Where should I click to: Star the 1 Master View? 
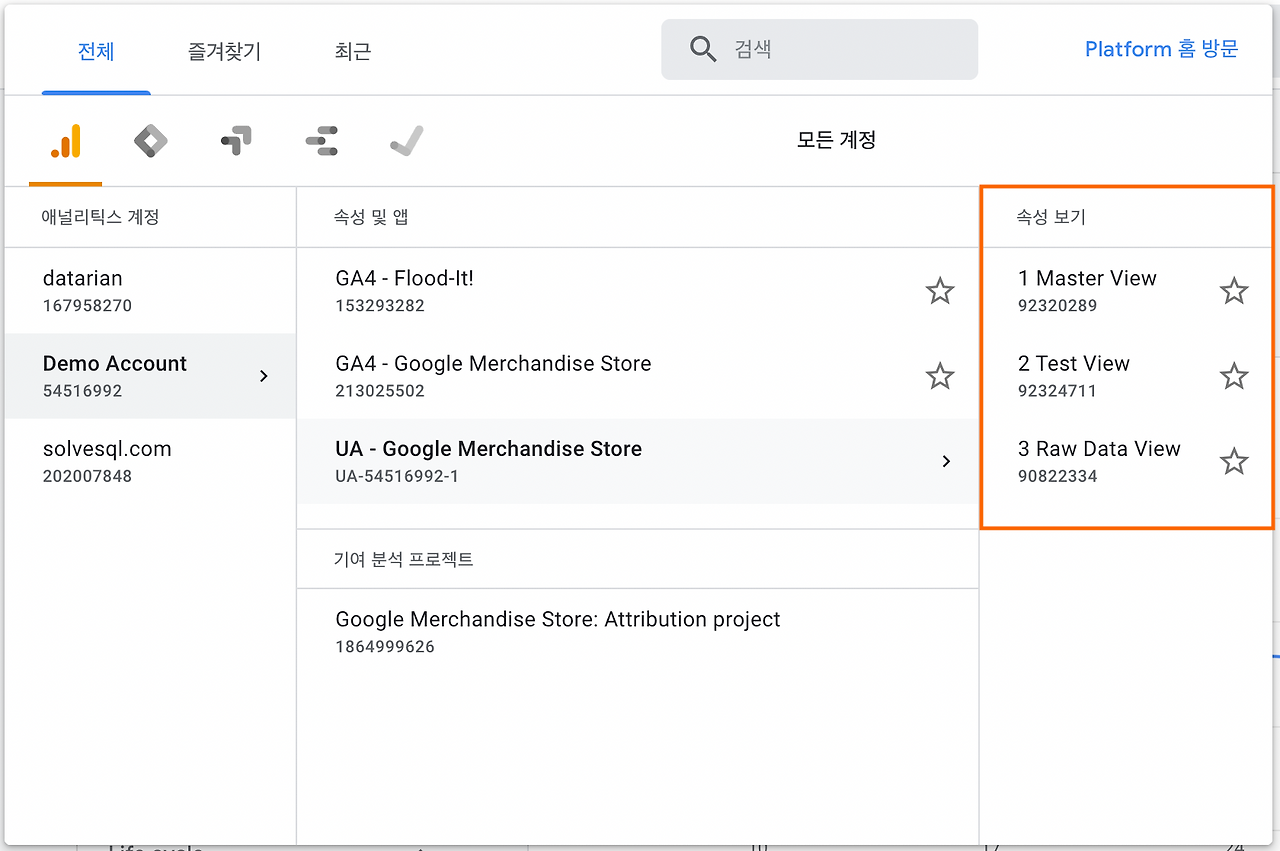click(1234, 291)
